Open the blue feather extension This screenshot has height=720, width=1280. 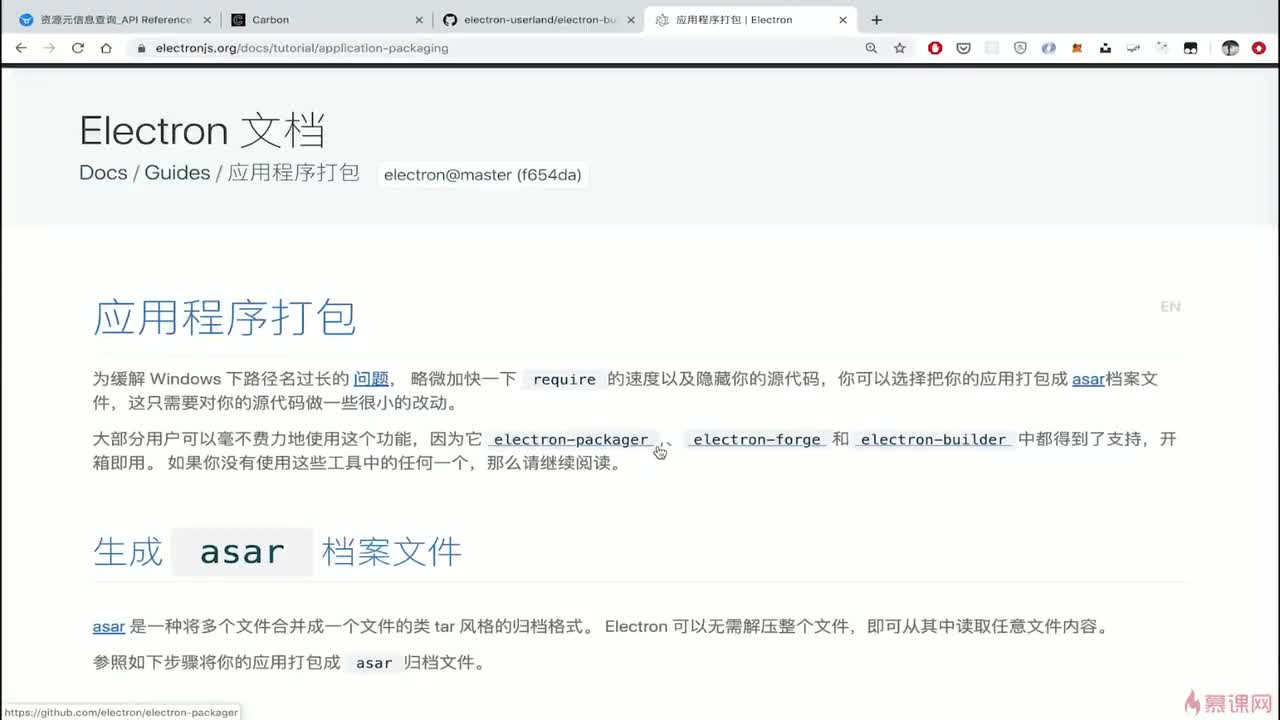(1048, 48)
